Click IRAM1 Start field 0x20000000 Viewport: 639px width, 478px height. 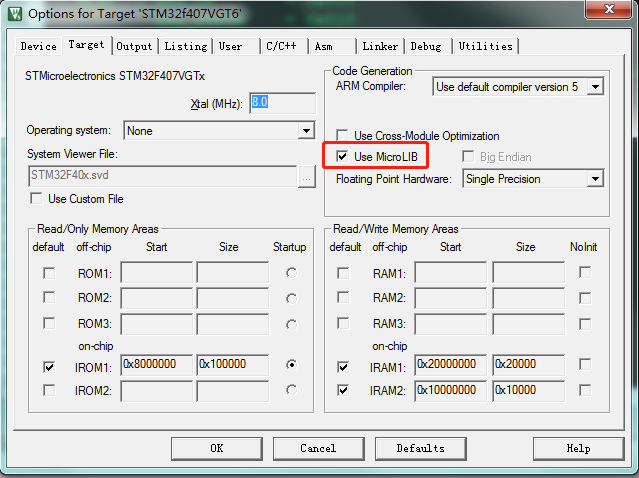(450, 365)
